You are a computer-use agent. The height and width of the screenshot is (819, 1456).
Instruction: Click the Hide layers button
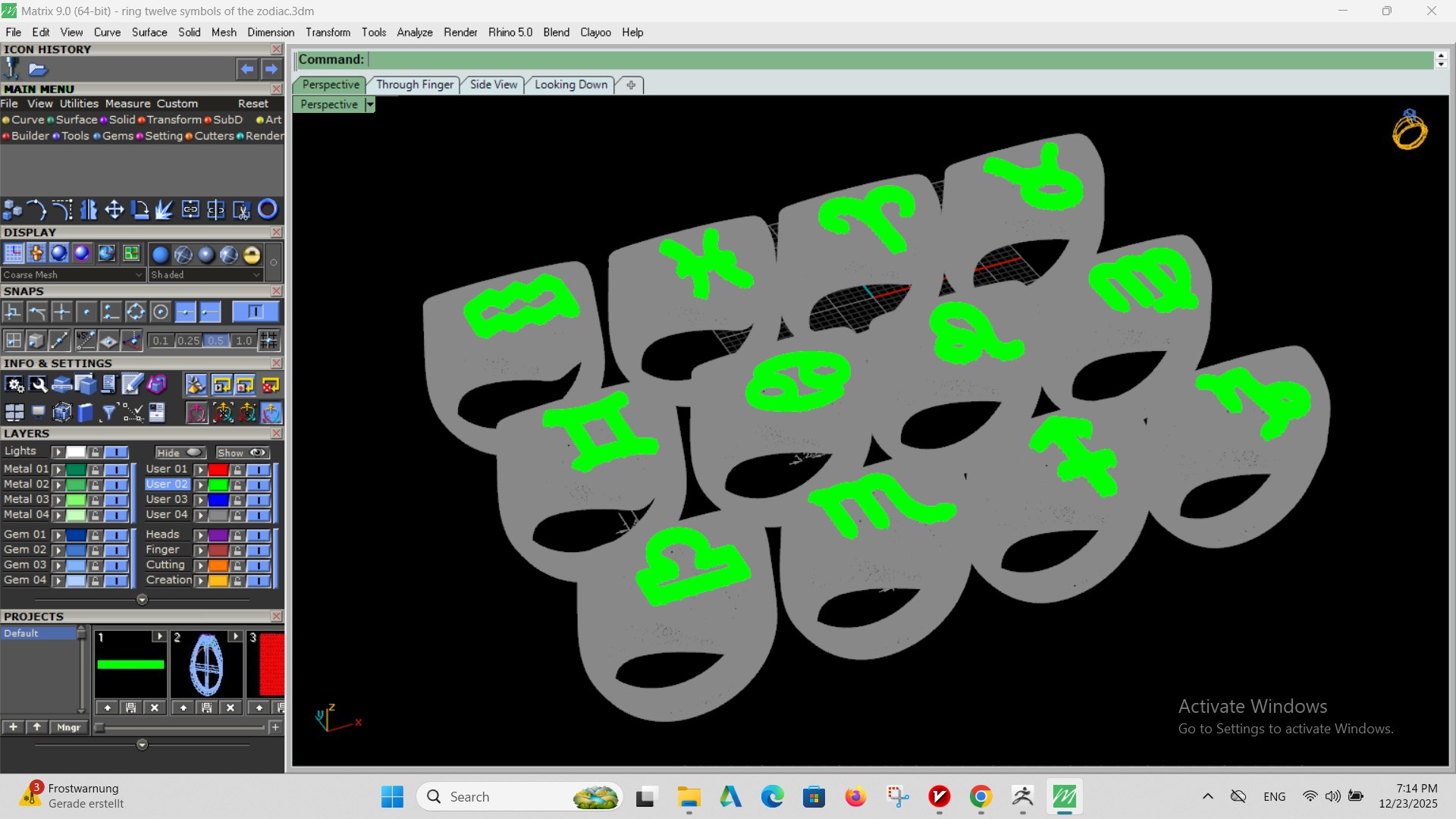coord(180,453)
